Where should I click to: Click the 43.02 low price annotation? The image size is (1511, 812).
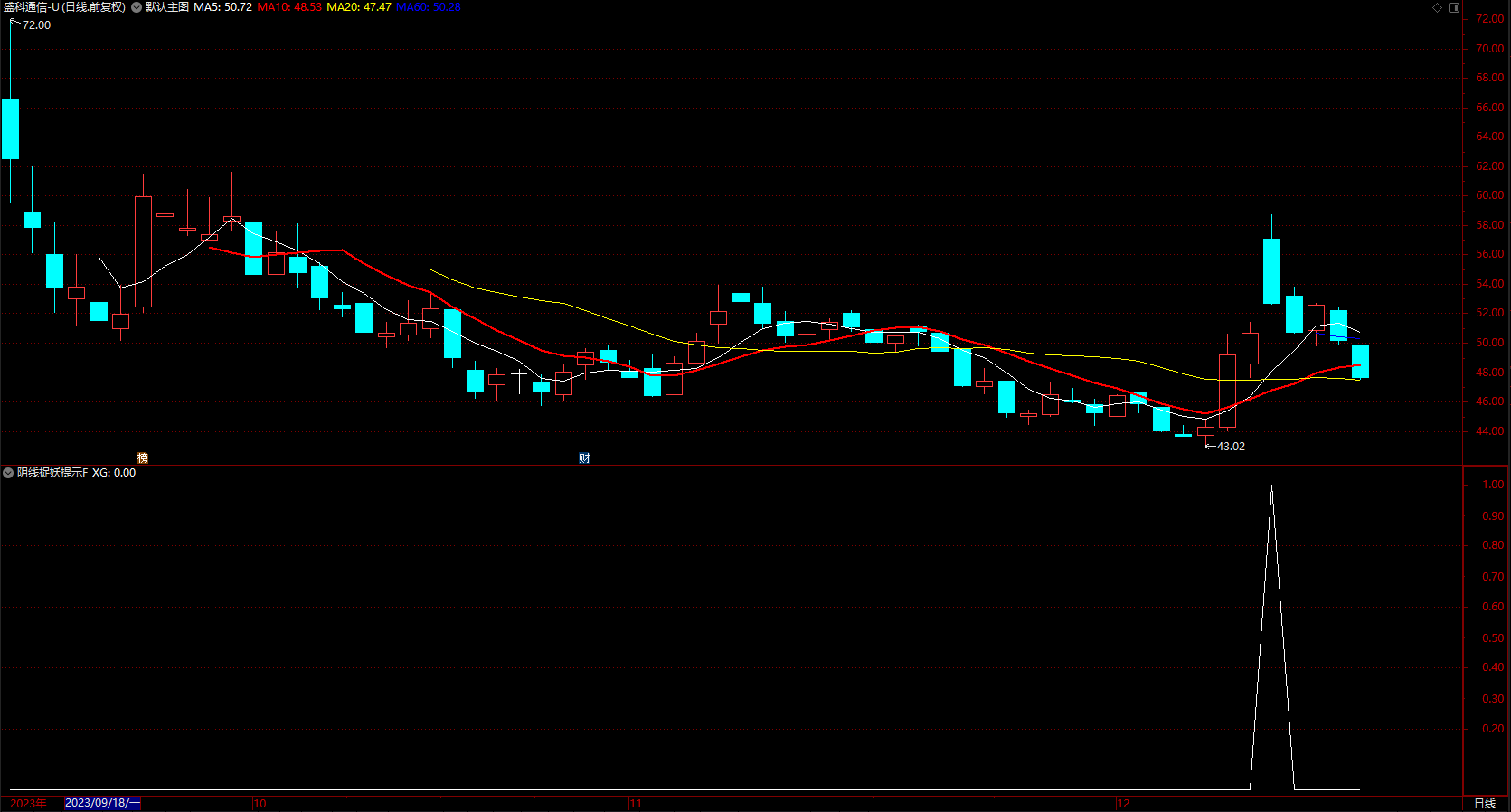(1231, 447)
